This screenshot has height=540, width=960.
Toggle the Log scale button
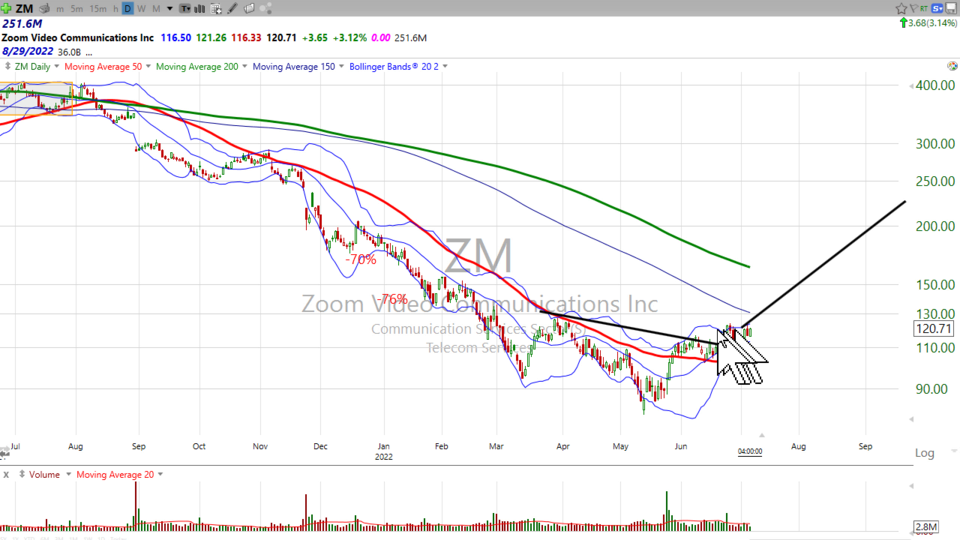pyautogui.click(x=924, y=453)
